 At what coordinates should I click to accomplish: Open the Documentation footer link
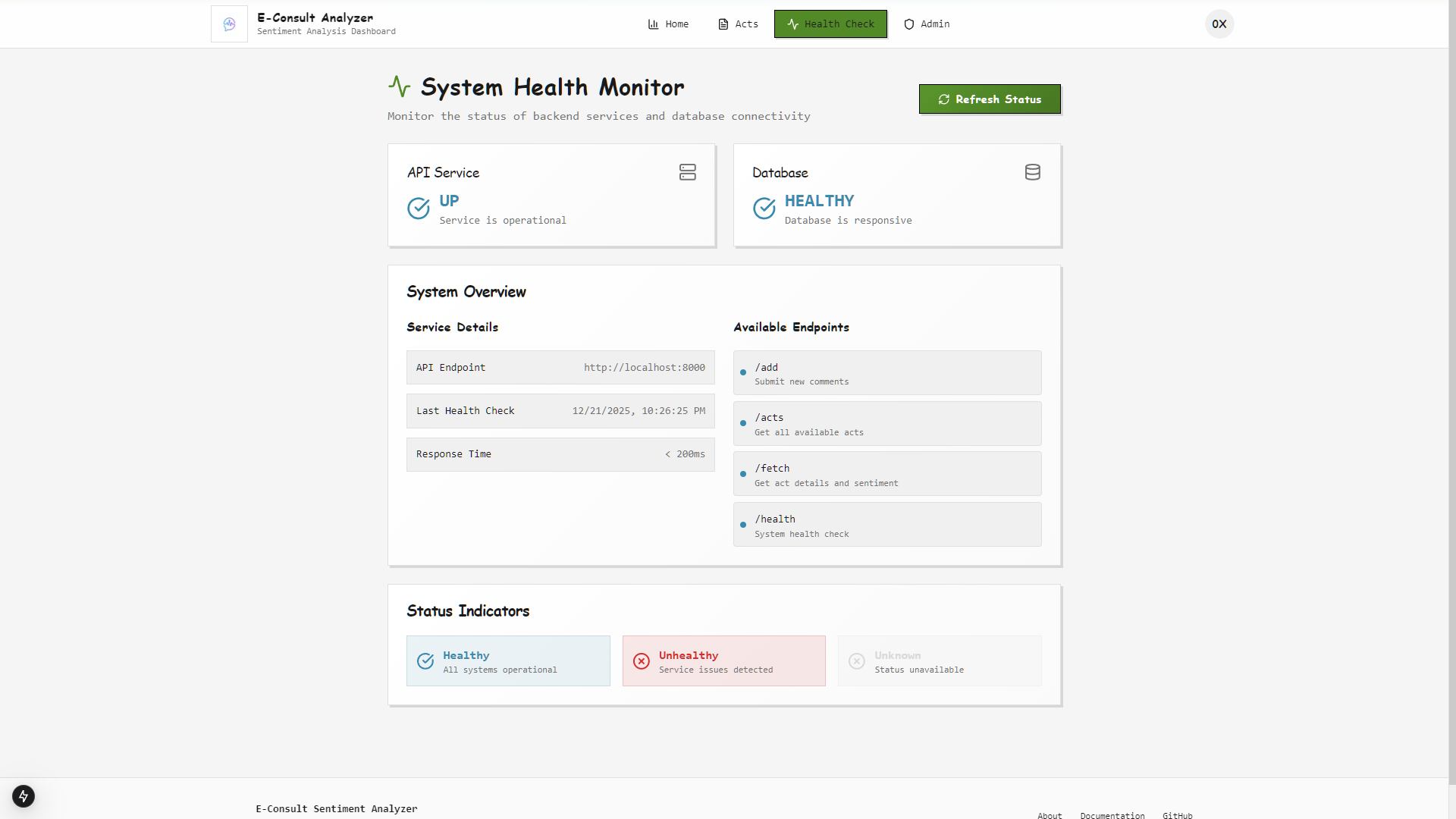pyautogui.click(x=1111, y=815)
